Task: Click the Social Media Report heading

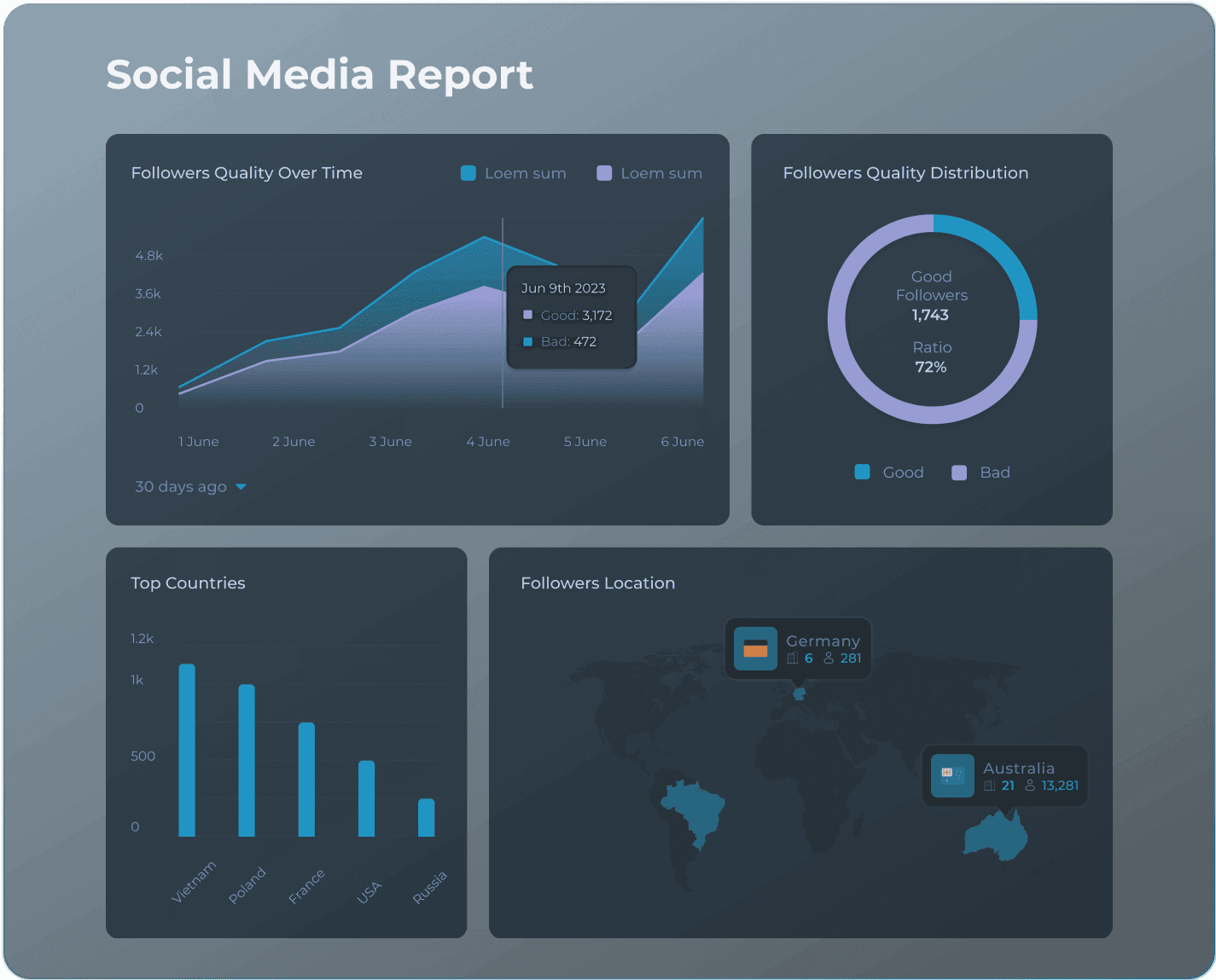Action: [x=319, y=75]
